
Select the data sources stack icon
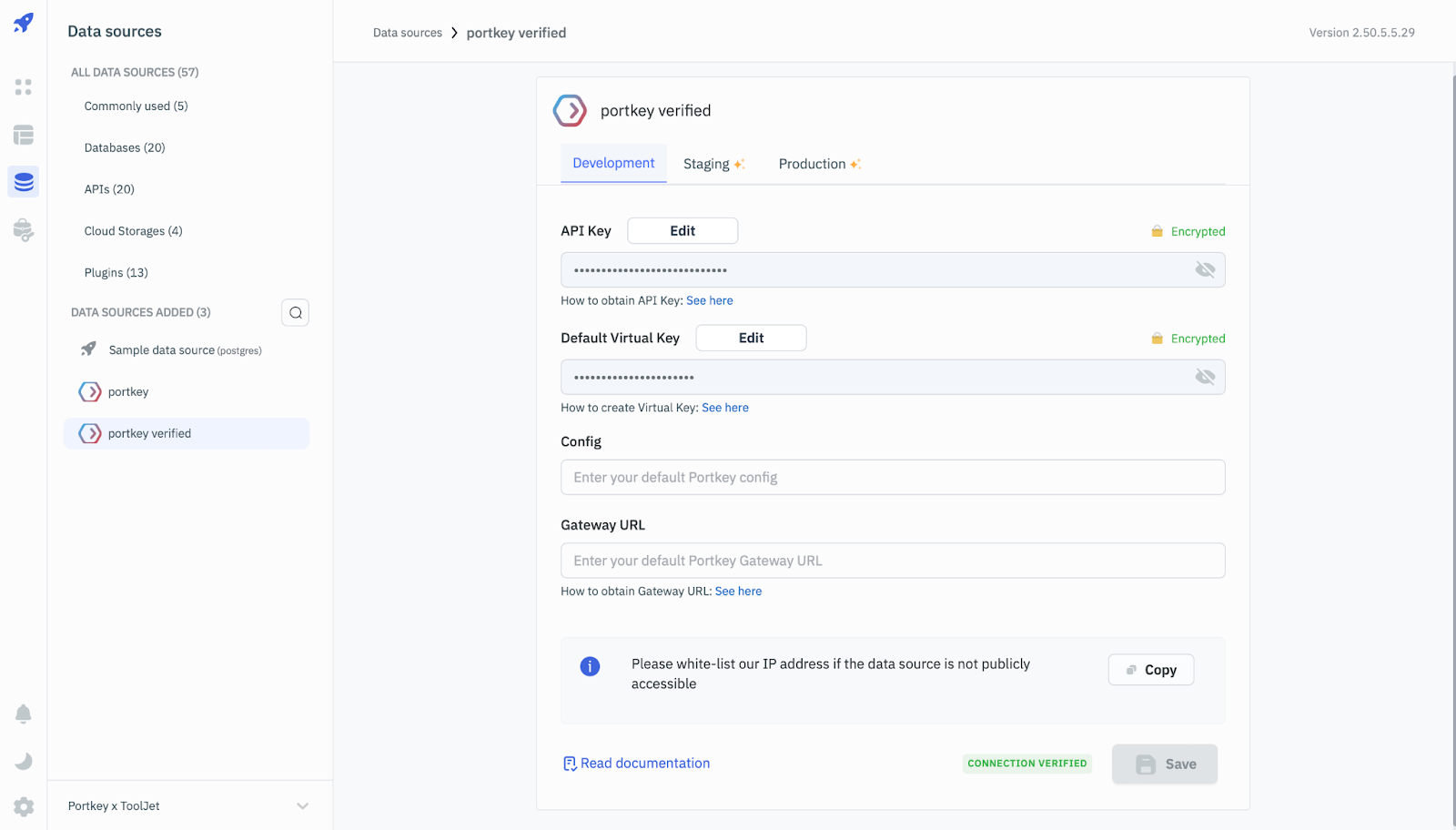tap(24, 182)
